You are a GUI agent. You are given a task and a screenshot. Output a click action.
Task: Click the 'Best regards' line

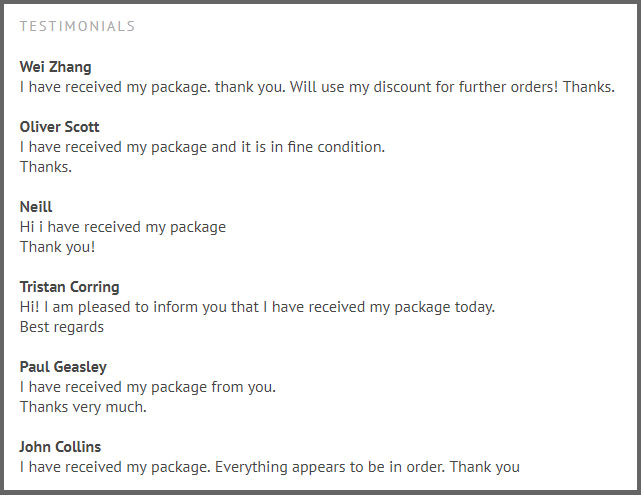(62, 327)
